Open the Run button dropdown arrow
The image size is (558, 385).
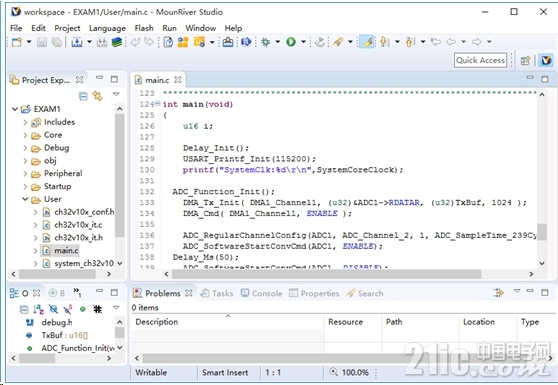pyautogui.click(x=304, y=42)
